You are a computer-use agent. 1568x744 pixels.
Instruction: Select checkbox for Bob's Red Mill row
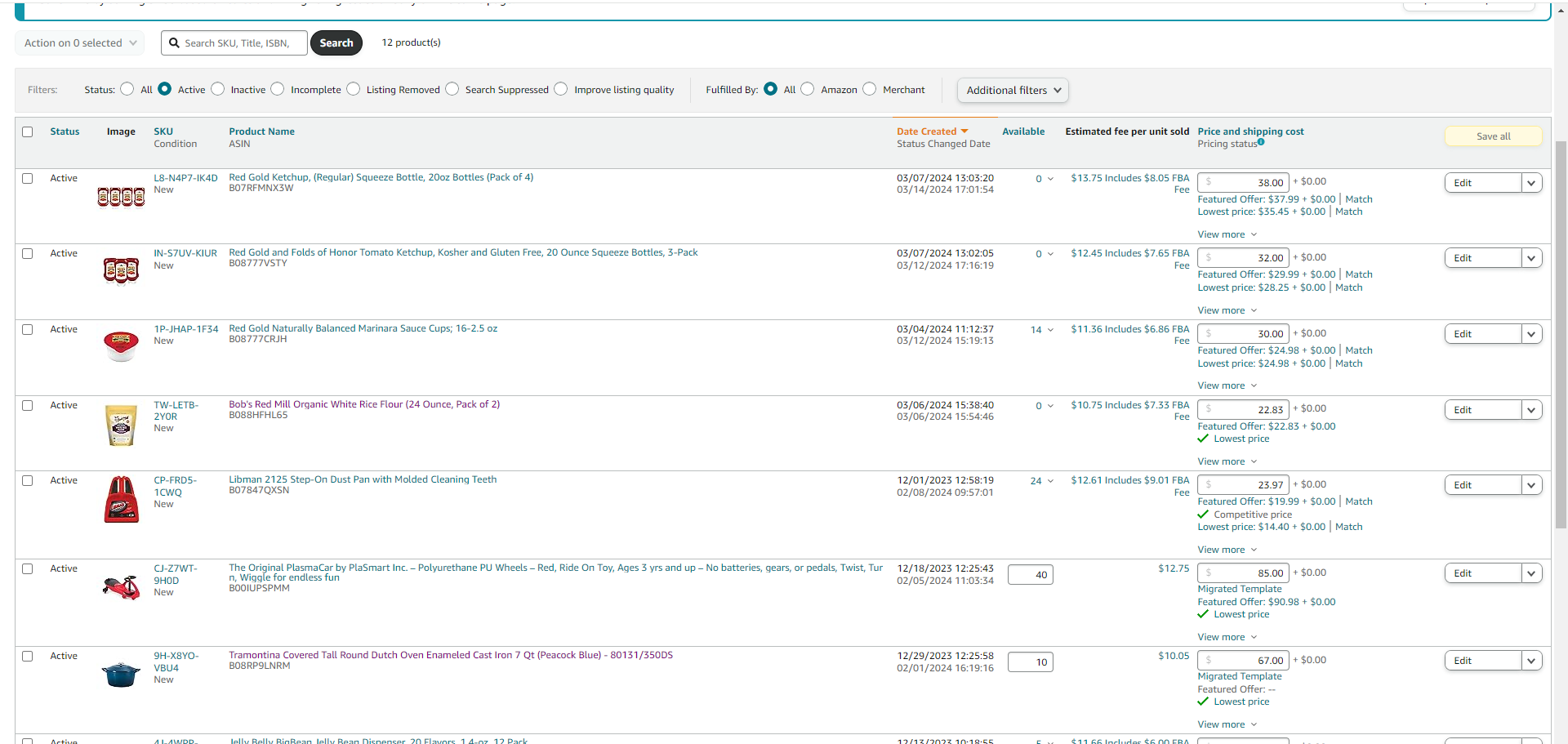point(28,406)
